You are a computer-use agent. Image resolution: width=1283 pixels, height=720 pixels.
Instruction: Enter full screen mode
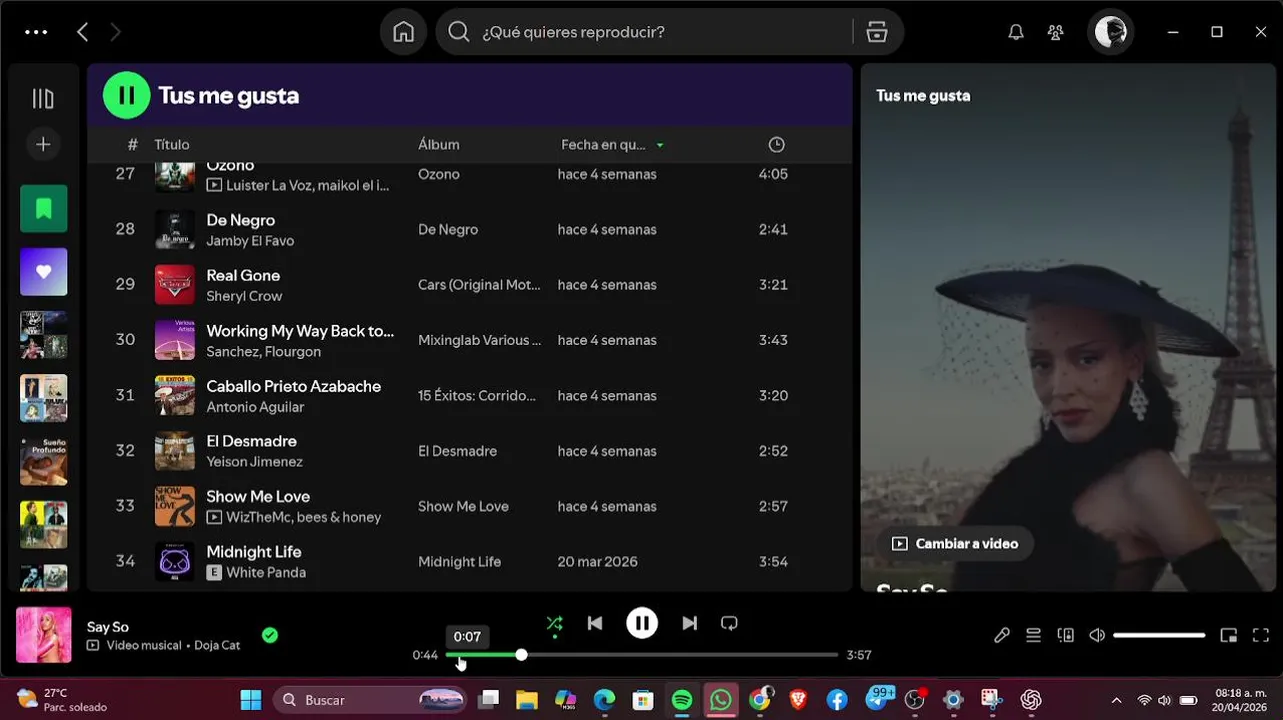tap(1261, 635)
